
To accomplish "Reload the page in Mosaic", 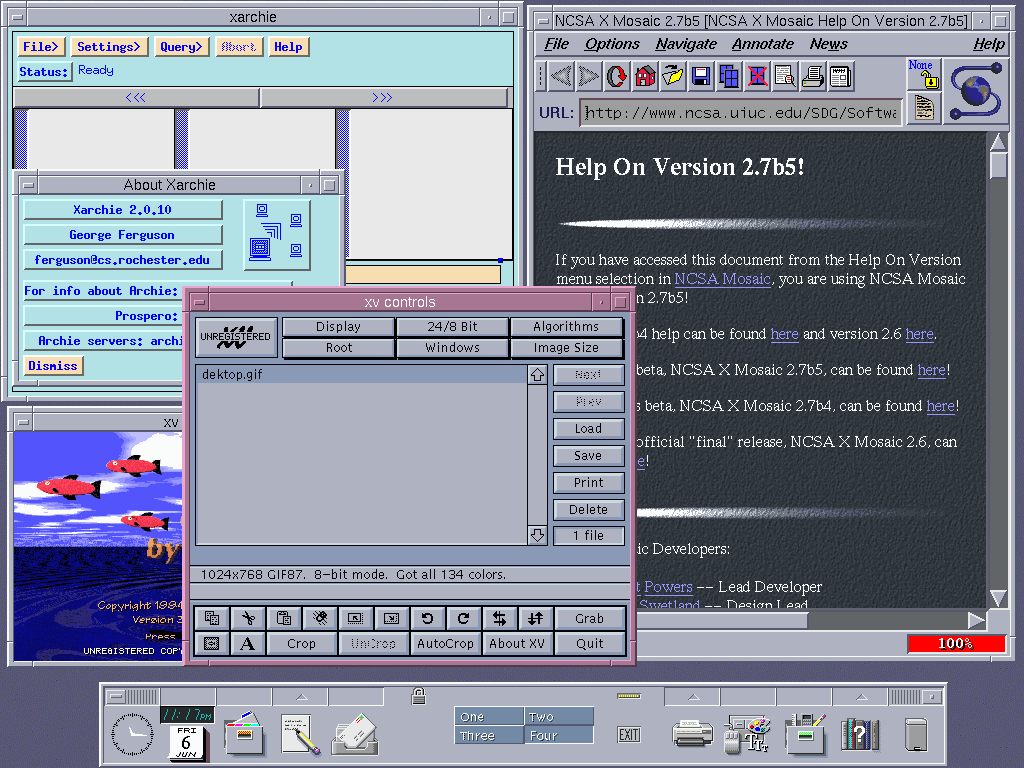I will click(616, 76).
